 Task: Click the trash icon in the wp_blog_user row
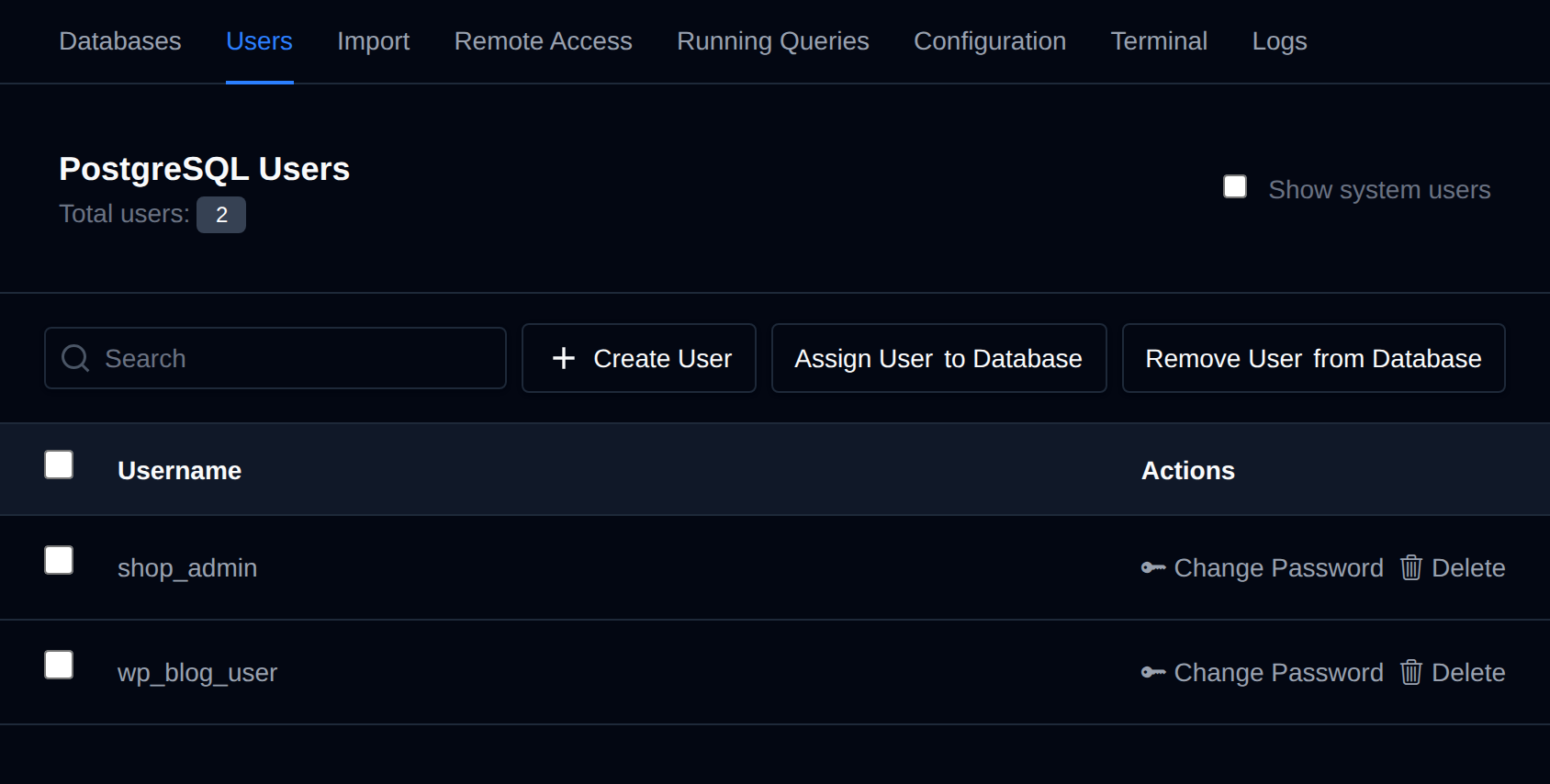[1411, 672]
